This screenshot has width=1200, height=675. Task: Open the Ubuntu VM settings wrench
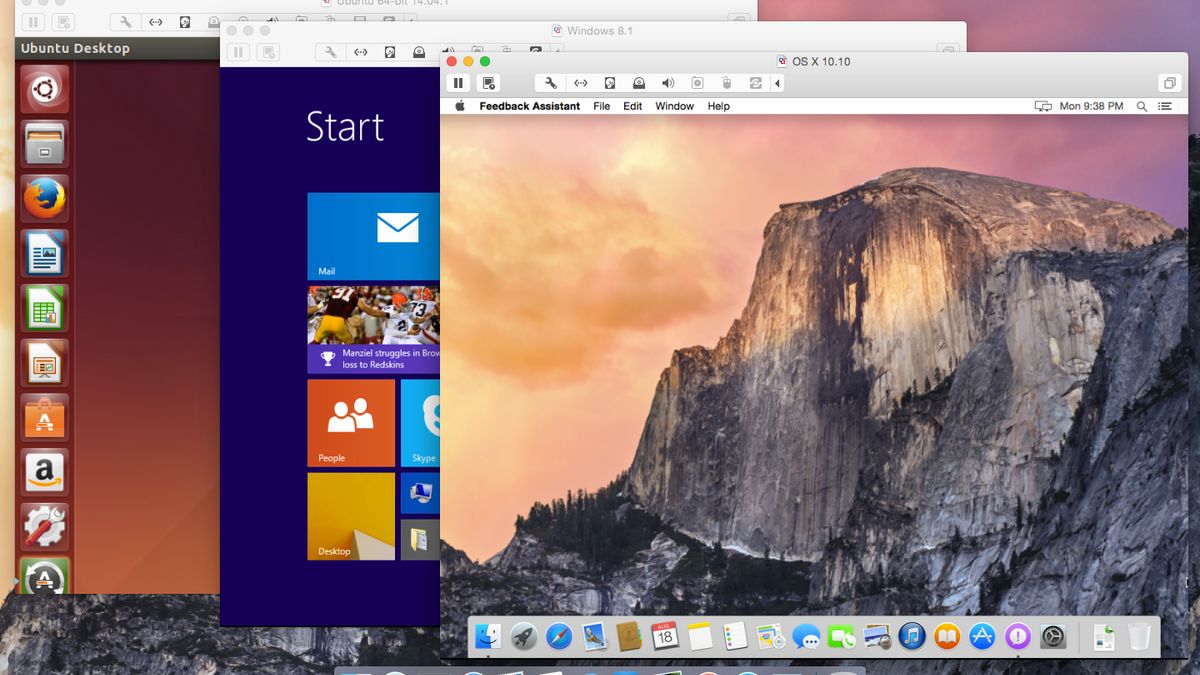[x=126, y=21]
